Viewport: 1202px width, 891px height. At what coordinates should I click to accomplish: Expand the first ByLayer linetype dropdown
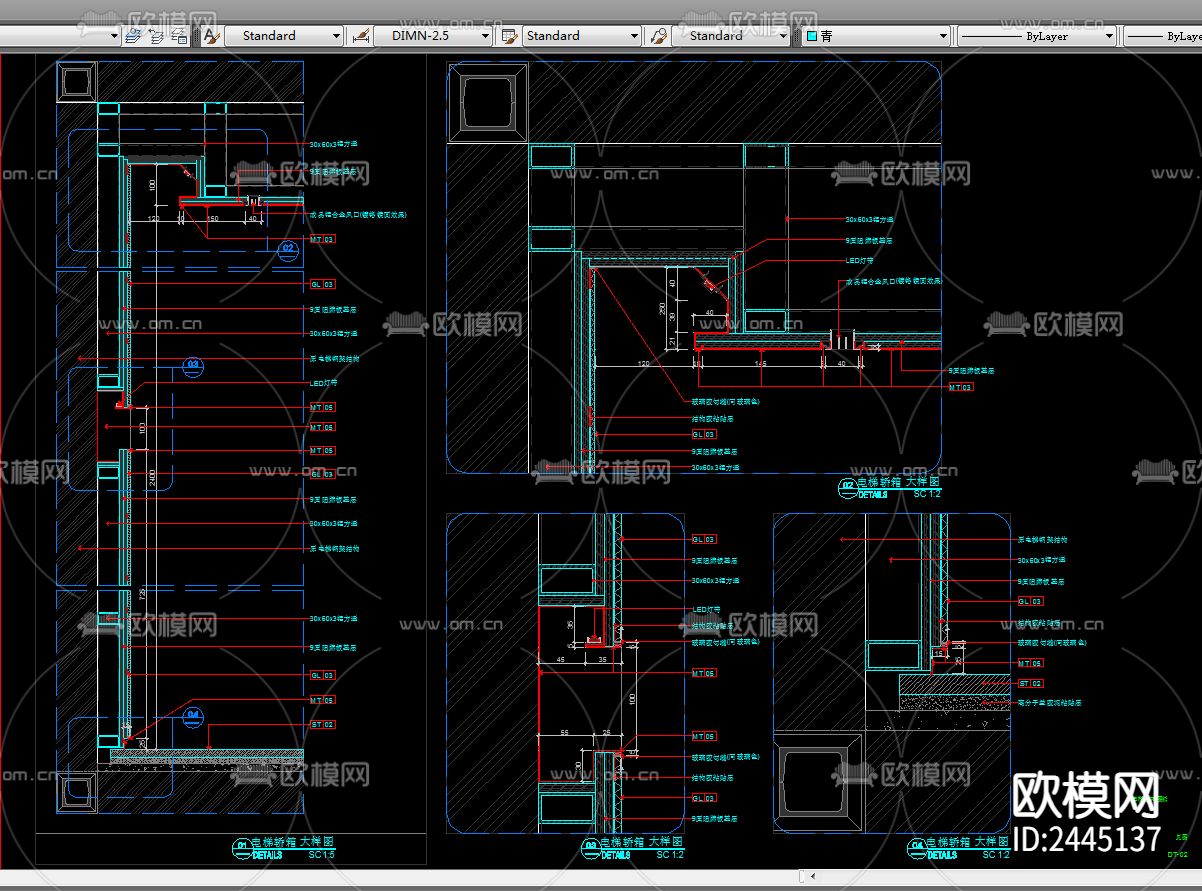1109,36
